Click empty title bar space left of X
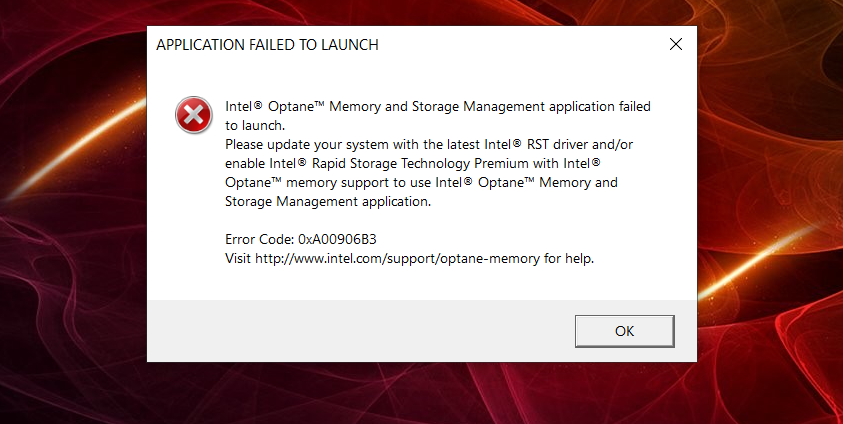Image resolution: width=843 pixels, height=424 pixels. pyautogui.click(x=520, y=45)
